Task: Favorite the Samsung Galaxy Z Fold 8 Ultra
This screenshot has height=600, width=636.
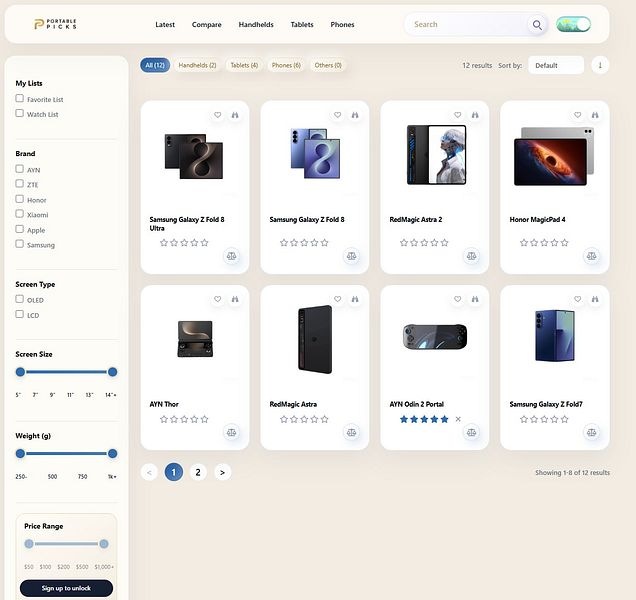Action: pyautogui.click(x=218, y=115)
